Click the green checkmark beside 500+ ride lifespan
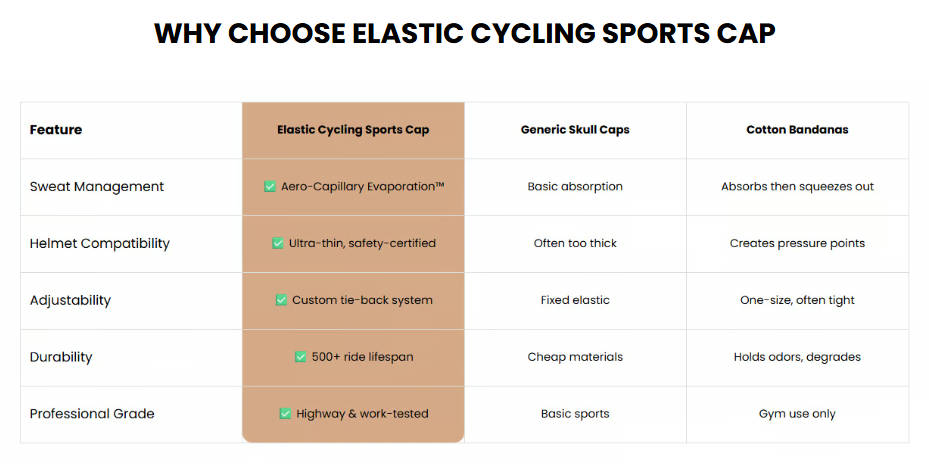 (301, 357)
